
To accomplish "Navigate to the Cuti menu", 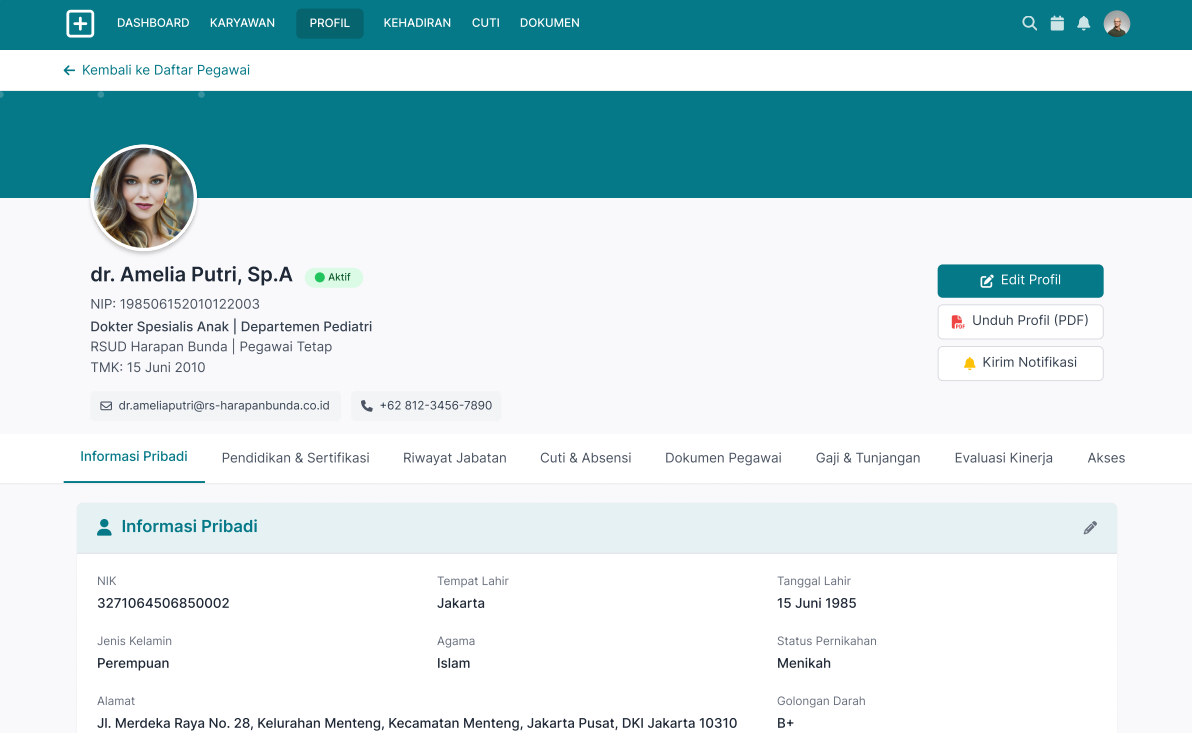I will tap(486, 23).
